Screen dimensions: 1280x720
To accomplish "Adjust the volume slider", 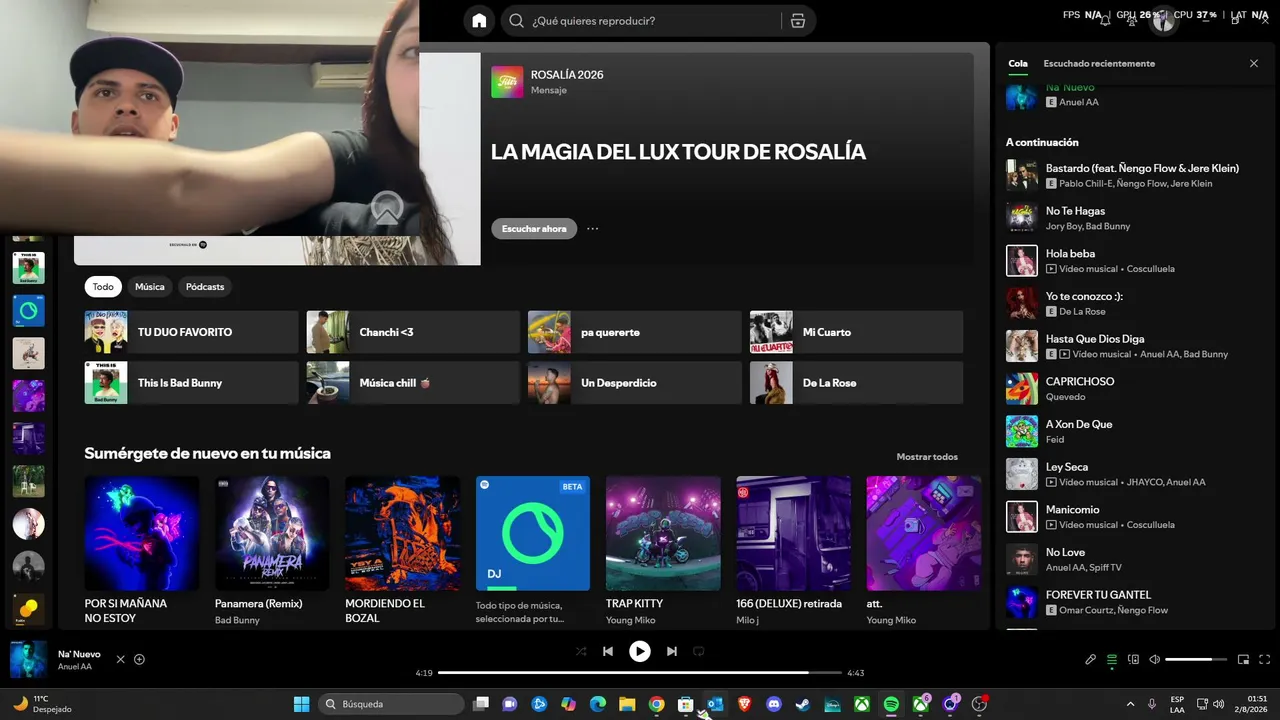I will [x=1196, y=659].
